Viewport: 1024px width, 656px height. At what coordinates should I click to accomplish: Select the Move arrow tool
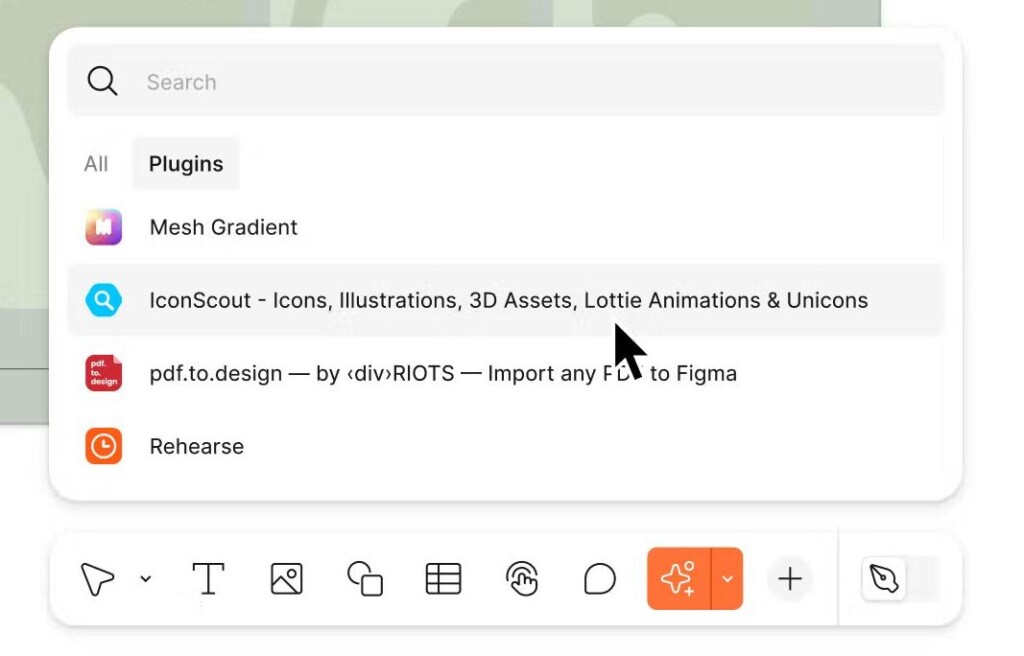pos(98,579)
